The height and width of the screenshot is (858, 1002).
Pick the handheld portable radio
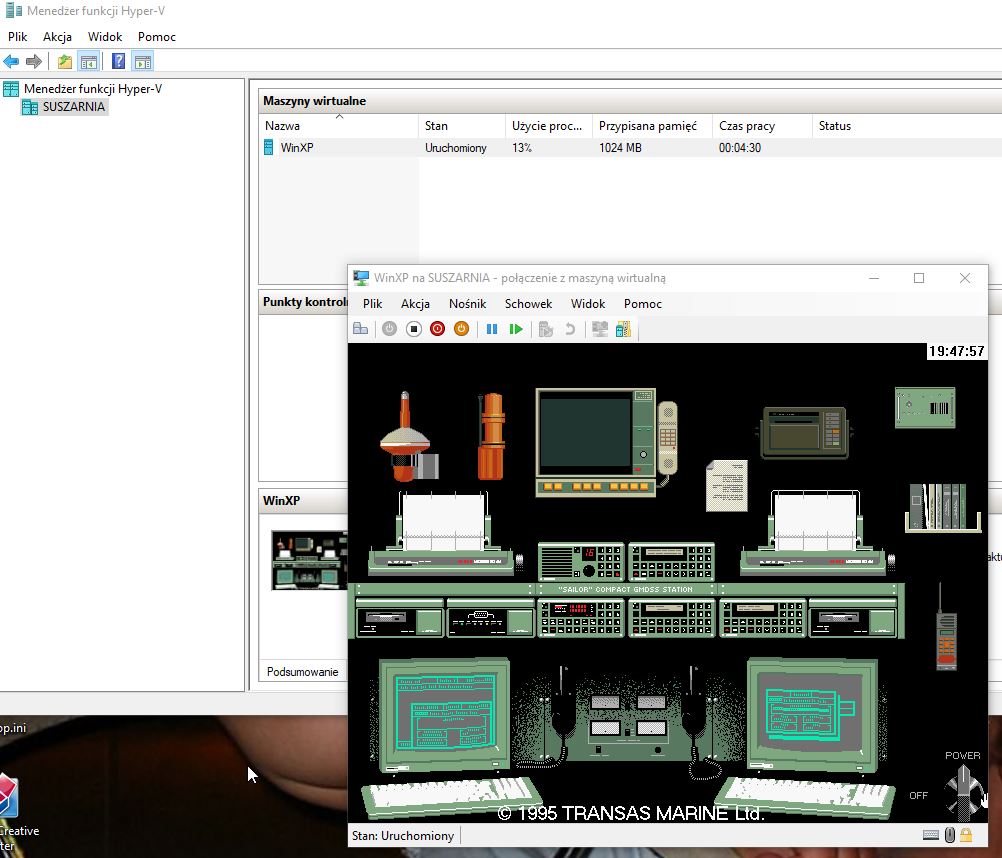pos(946,629)
